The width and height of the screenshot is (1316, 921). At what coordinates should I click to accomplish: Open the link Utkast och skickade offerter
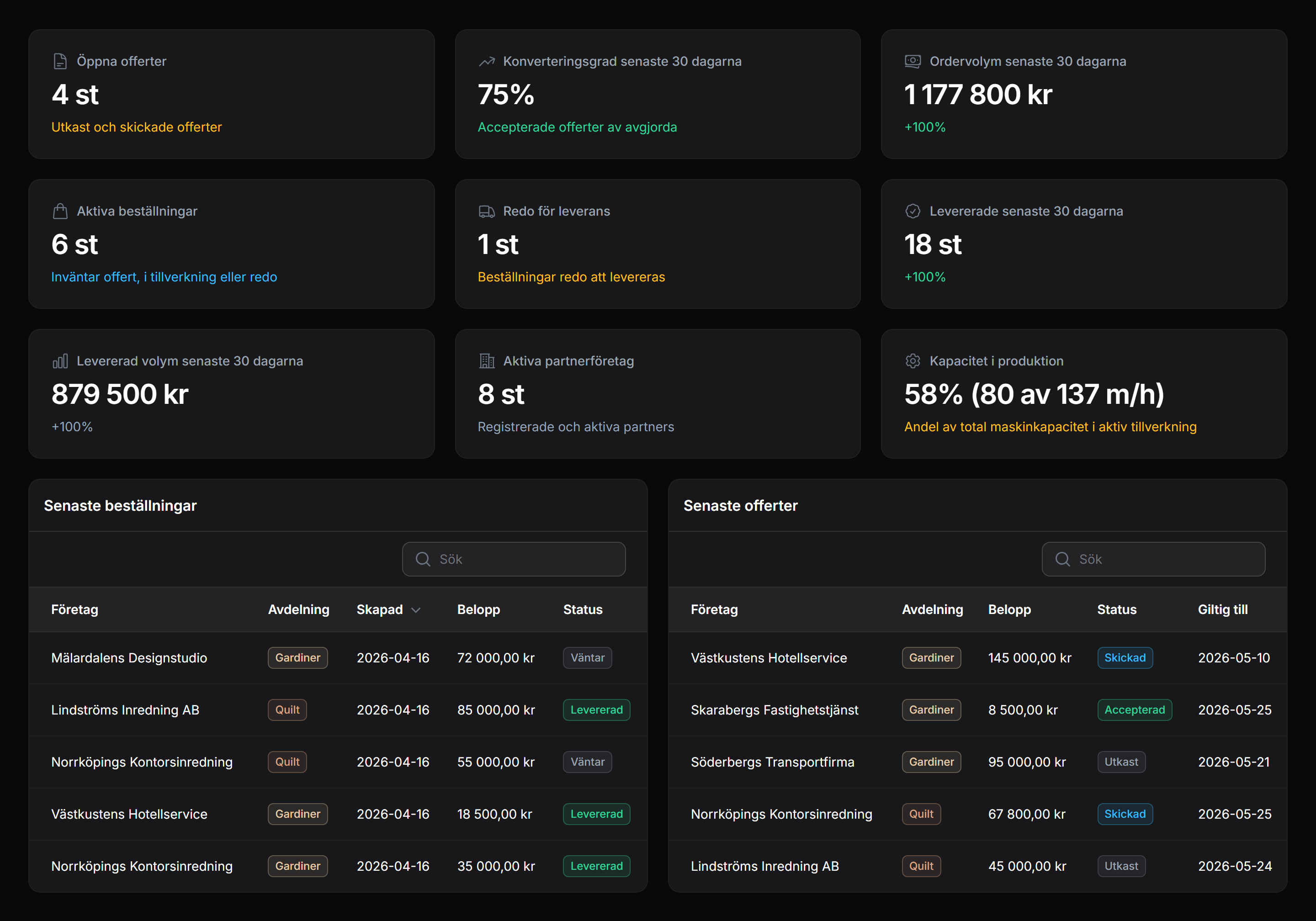point(137,127)
